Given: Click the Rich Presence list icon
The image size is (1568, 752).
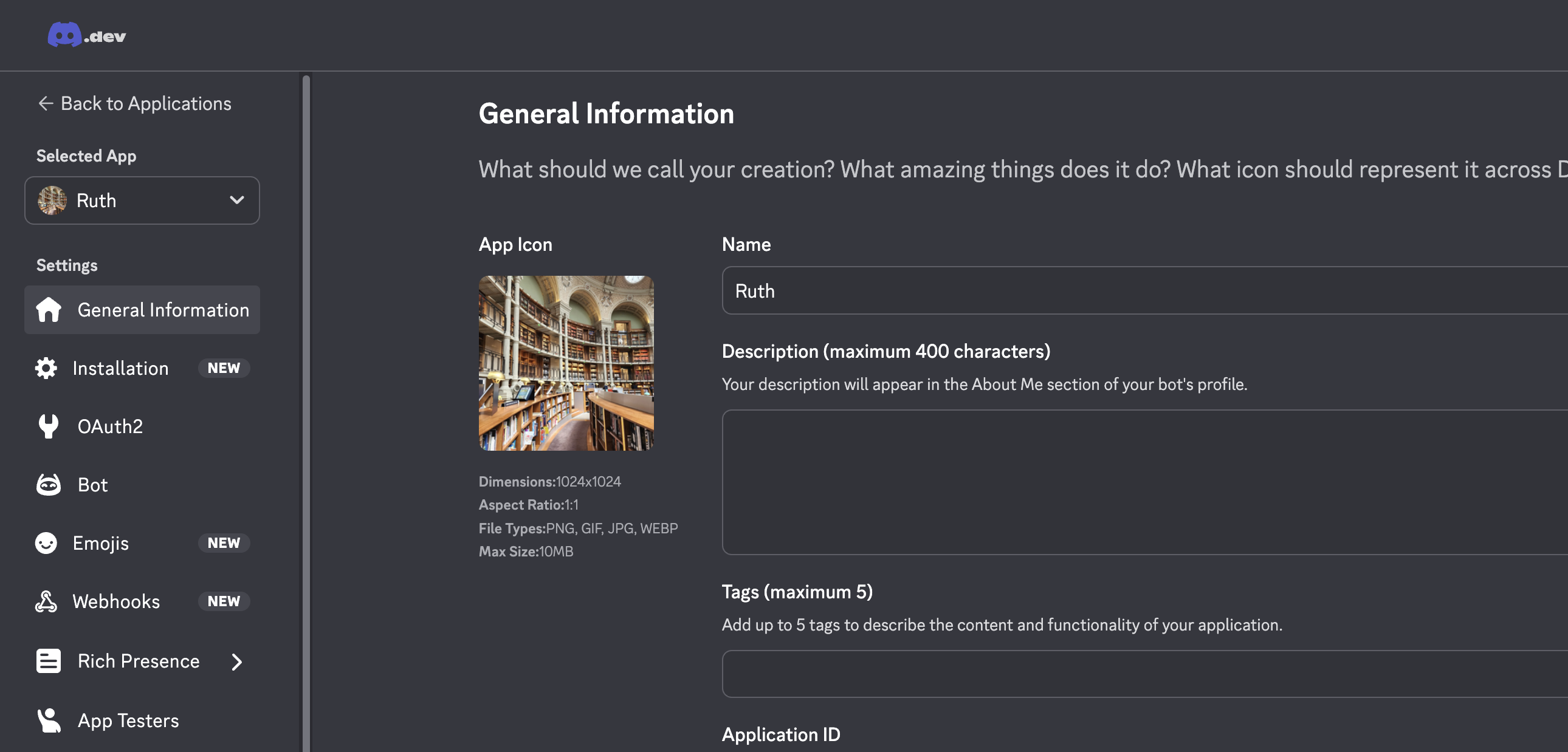Looking at the screenshot, I should tap(49, 661).
